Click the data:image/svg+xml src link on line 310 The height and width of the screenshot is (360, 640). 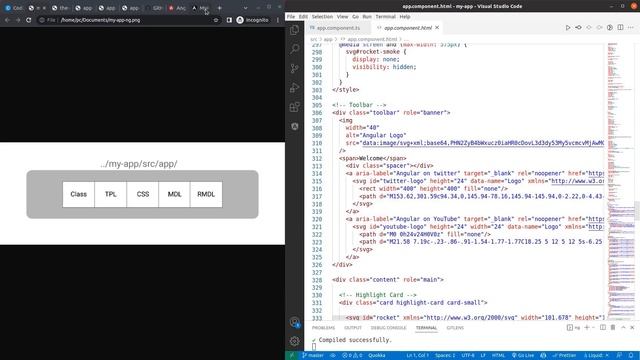coord(483,143)
